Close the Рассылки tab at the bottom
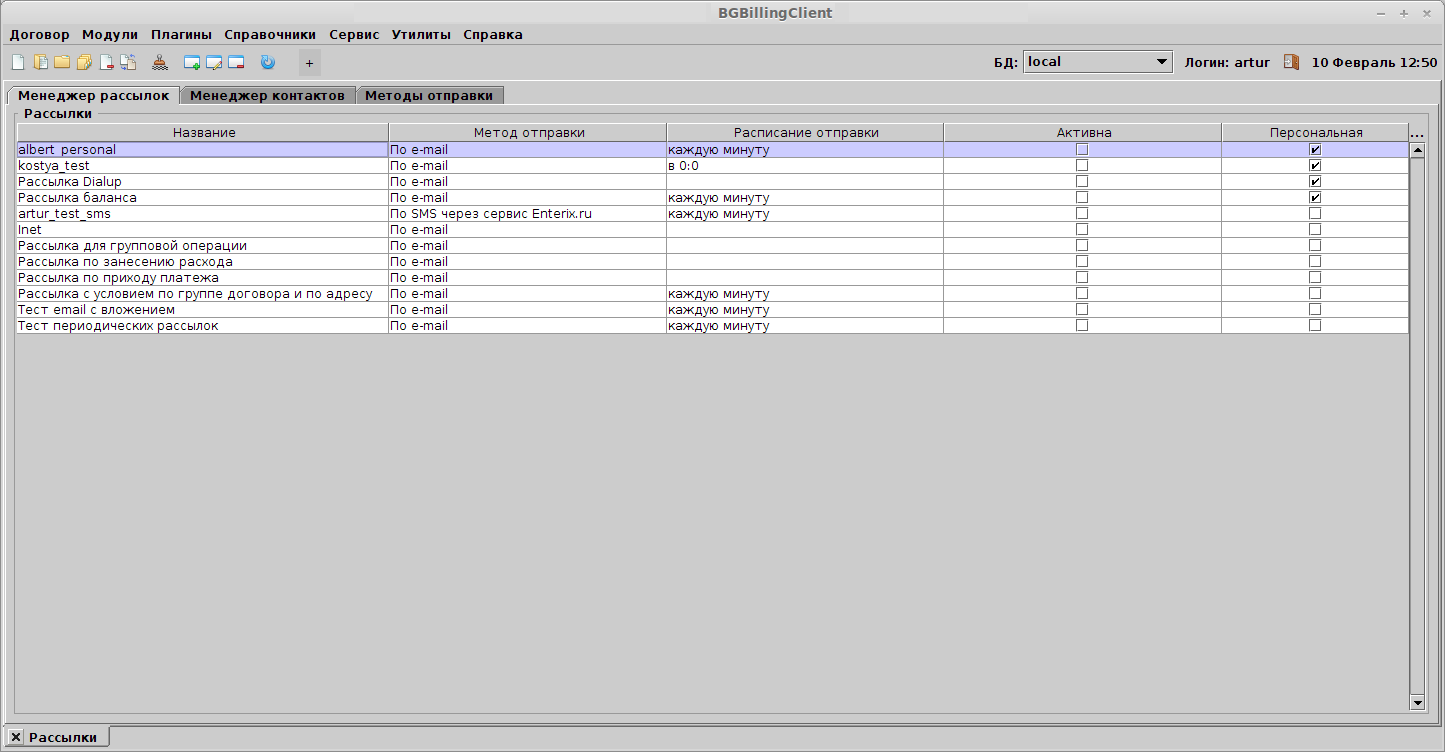The width and height of the screenshot is (1445, 752). 16,737
